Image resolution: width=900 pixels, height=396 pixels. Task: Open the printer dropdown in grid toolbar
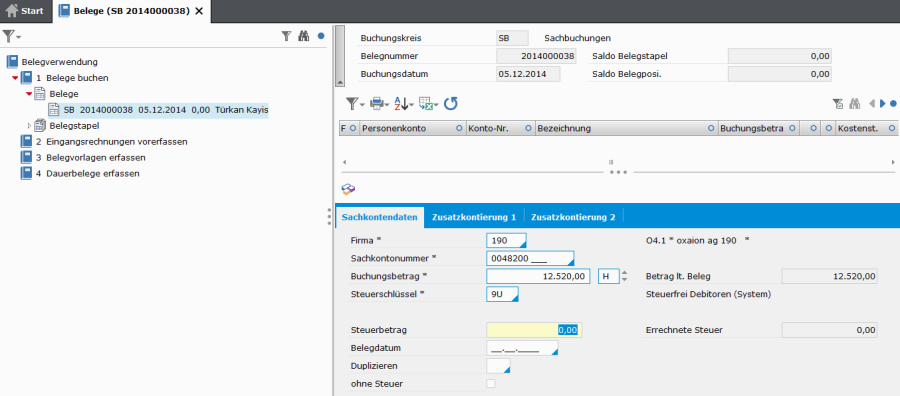click(x=379, y=104)
